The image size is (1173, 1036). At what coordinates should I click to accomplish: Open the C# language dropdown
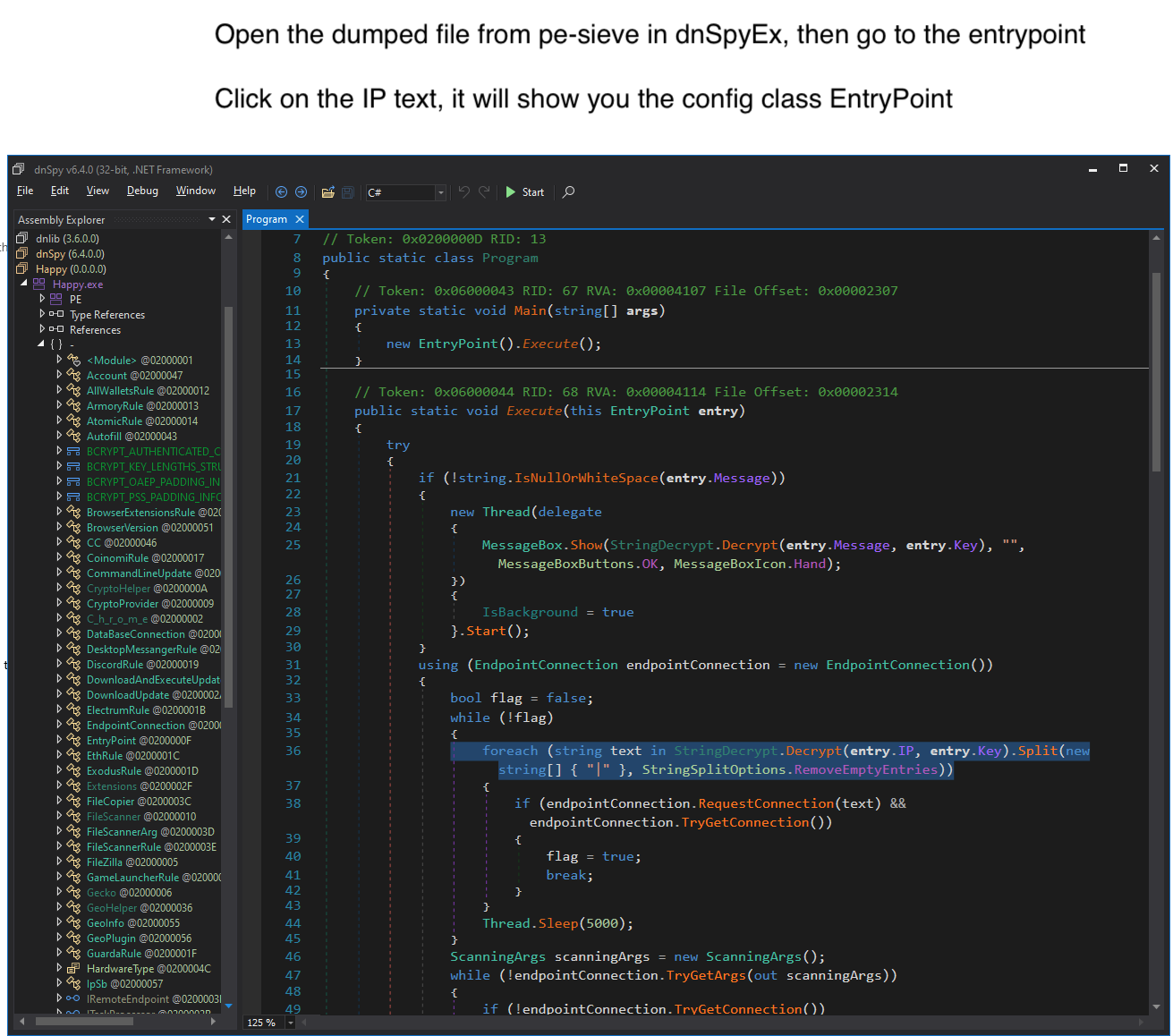click(x=440, y=192)
